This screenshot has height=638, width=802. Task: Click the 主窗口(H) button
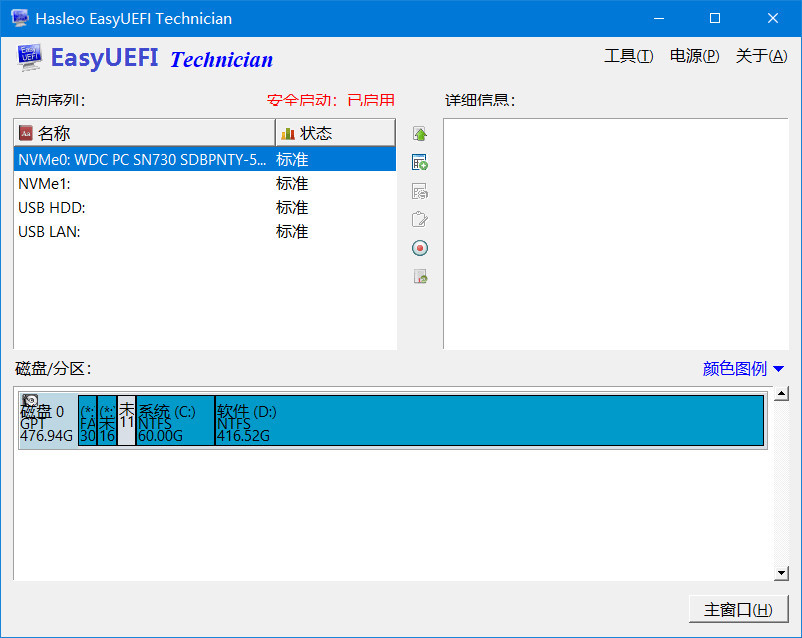point(738,609)
